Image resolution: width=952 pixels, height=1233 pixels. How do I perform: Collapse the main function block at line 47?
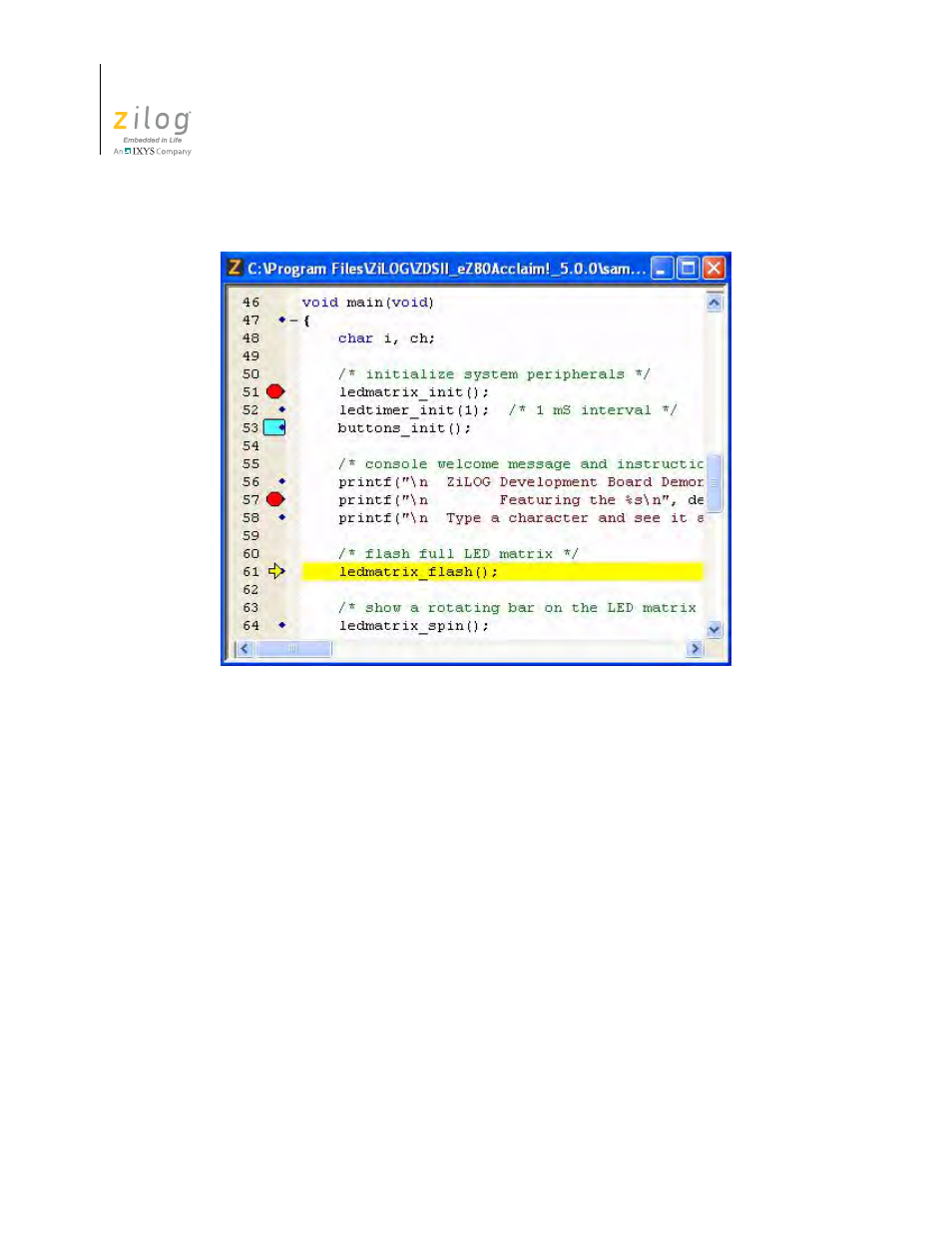293,320
